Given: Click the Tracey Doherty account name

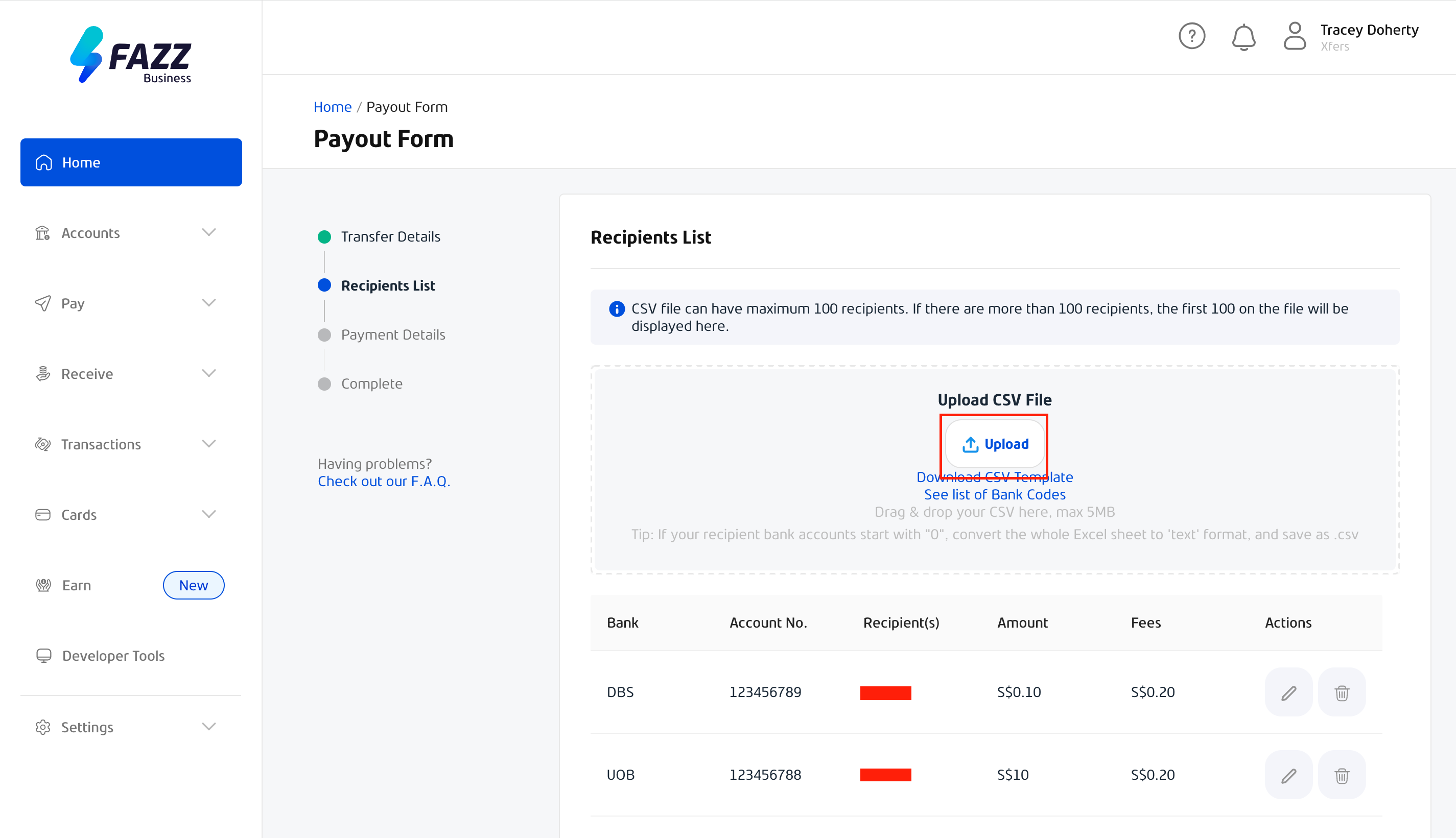Looking at the screenshot, I should [1369, 30].
